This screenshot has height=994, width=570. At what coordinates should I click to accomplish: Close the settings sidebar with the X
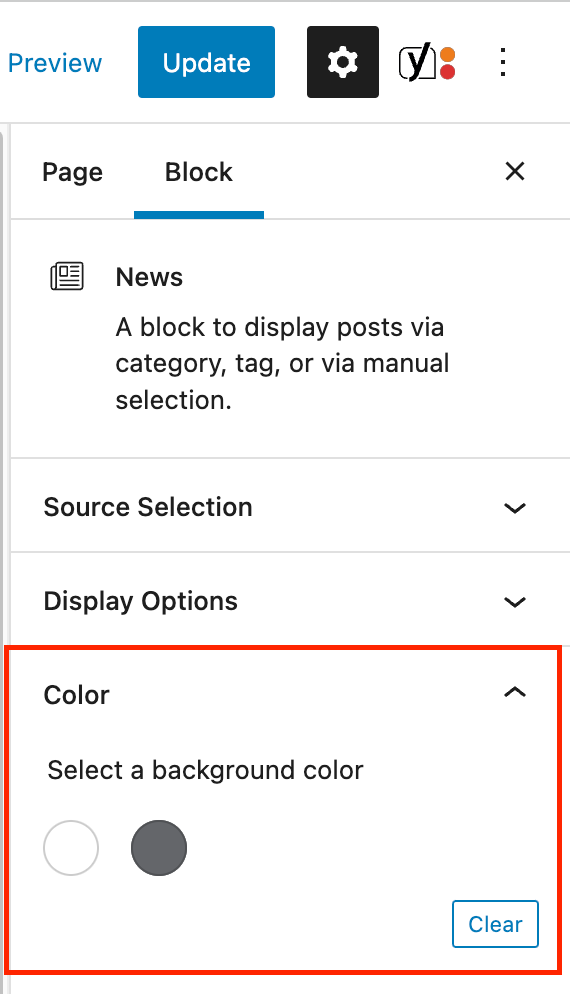(515, 171)
